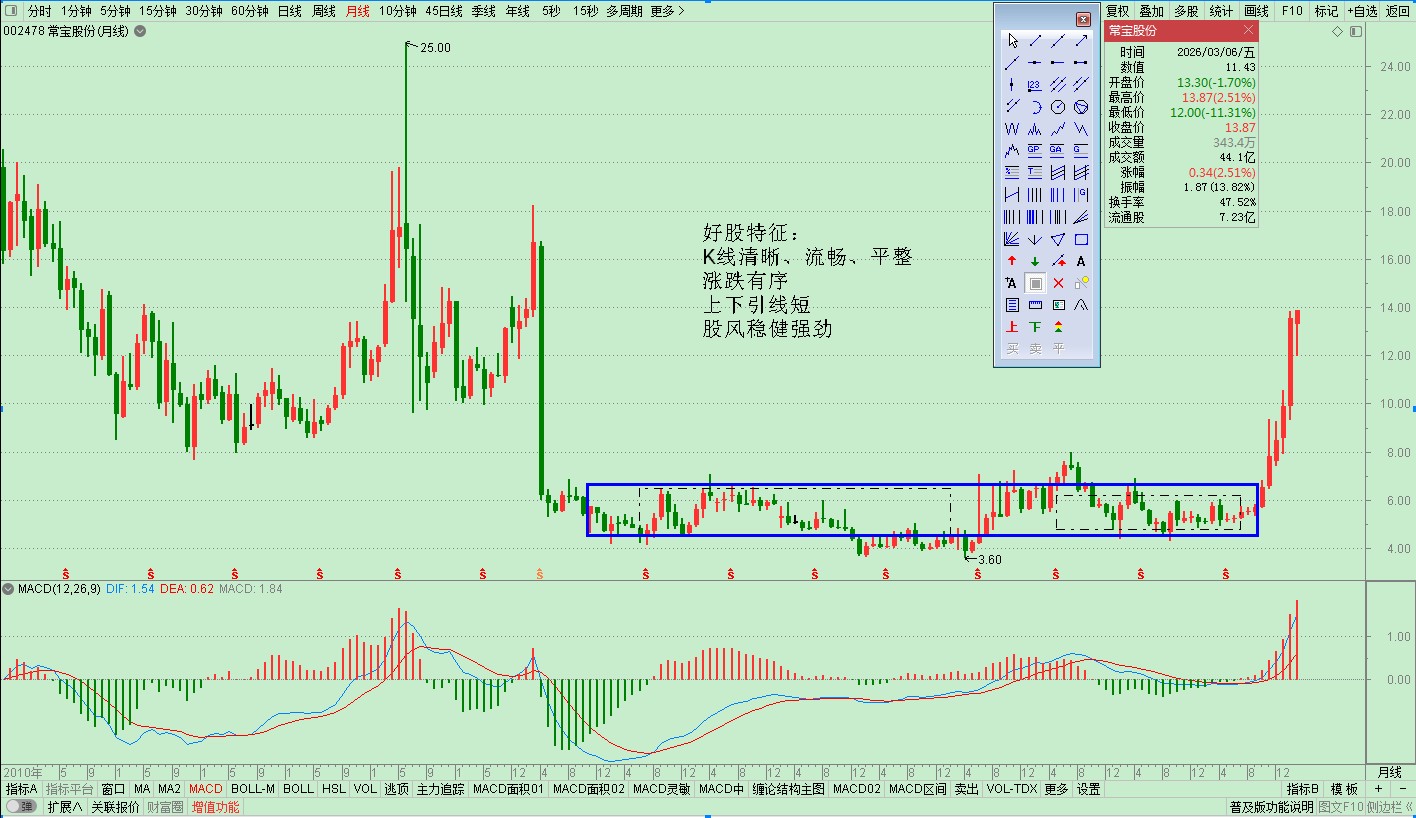
Task: Open F10 company information
Action: pyautogui.click(x=1292, y=11)
